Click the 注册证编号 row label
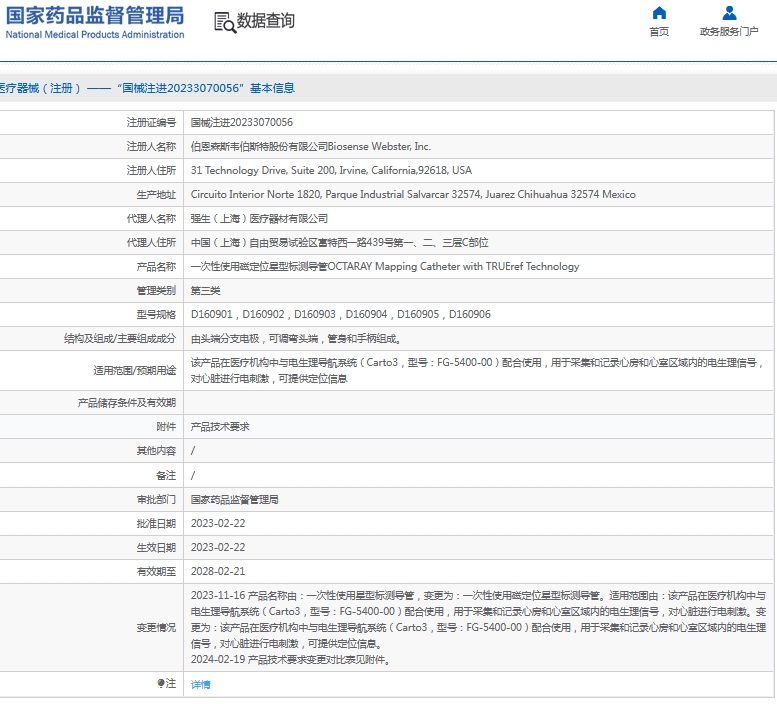This screenshot has width=777, height=704. [x=151, y=122]
